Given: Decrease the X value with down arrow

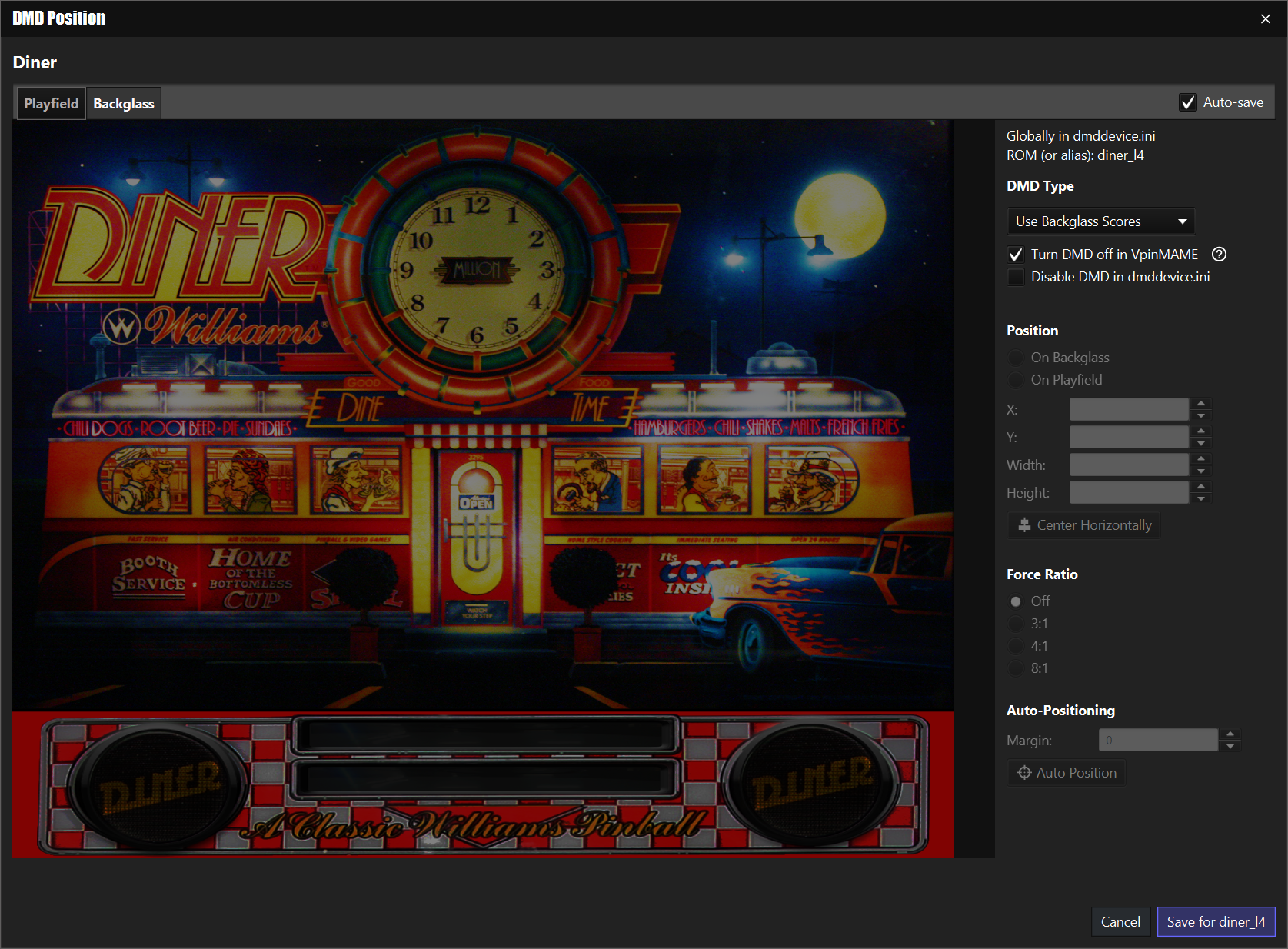Looking at the screenshot, I should tap(1201, 415).
